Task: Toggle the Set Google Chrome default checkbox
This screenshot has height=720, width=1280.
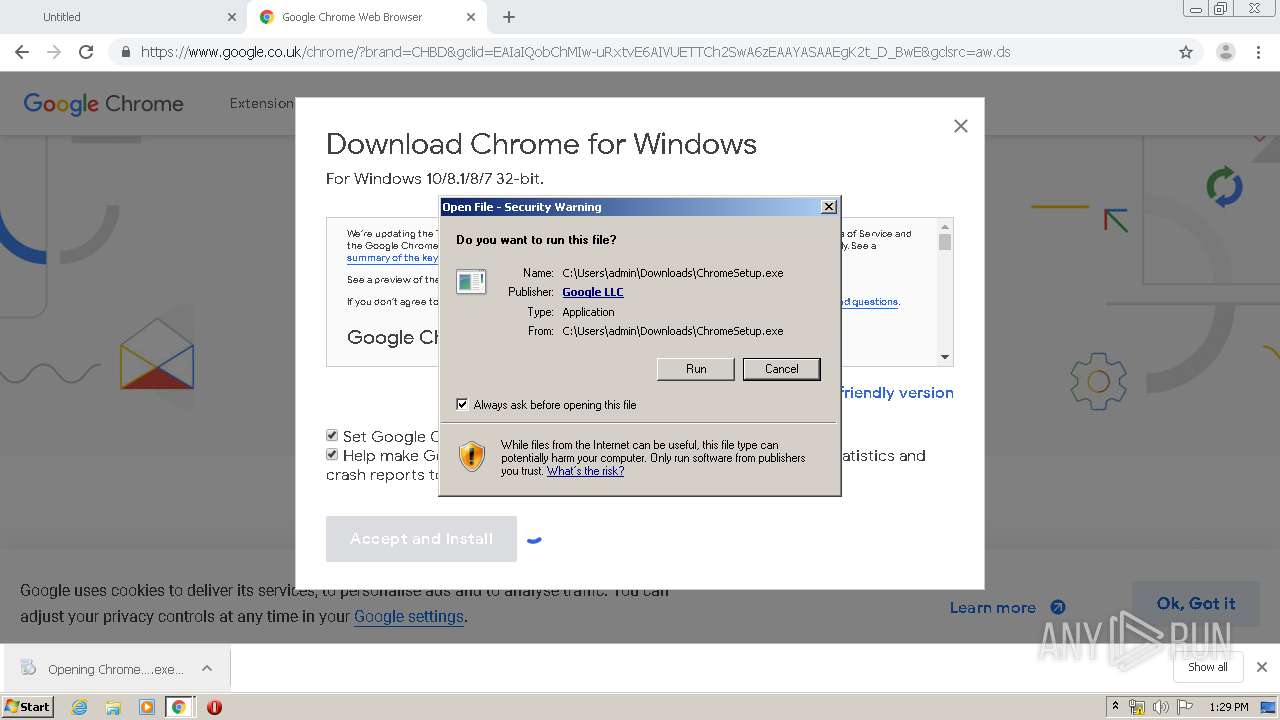Action: tap(332, 435)
